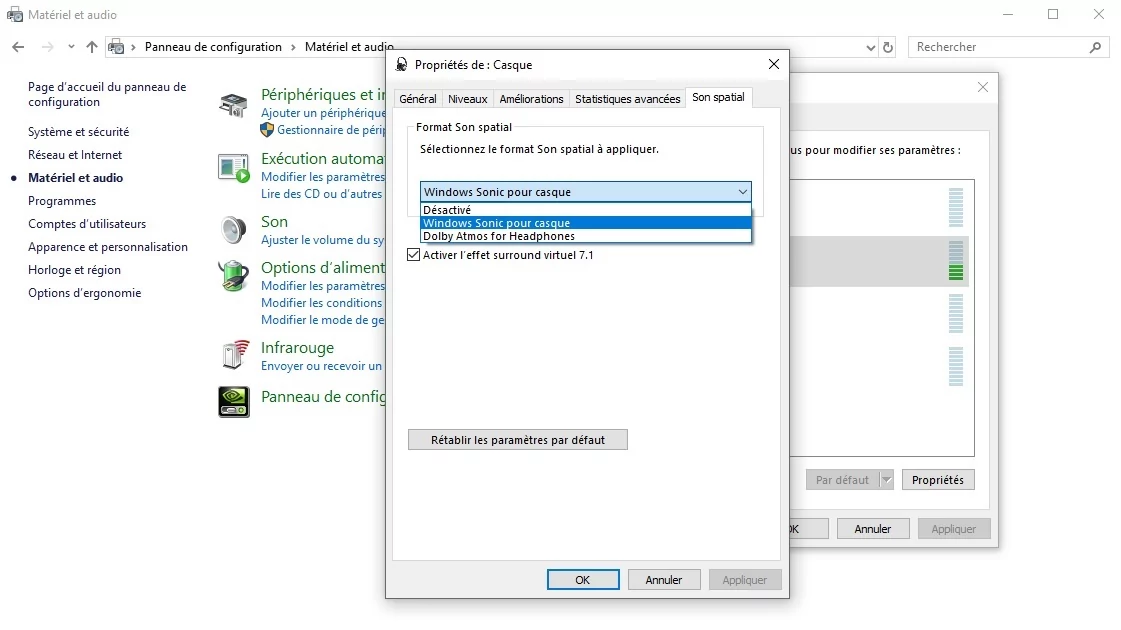Click the Infrarouge category icon
1121x630 pixels.
point(234,355)
